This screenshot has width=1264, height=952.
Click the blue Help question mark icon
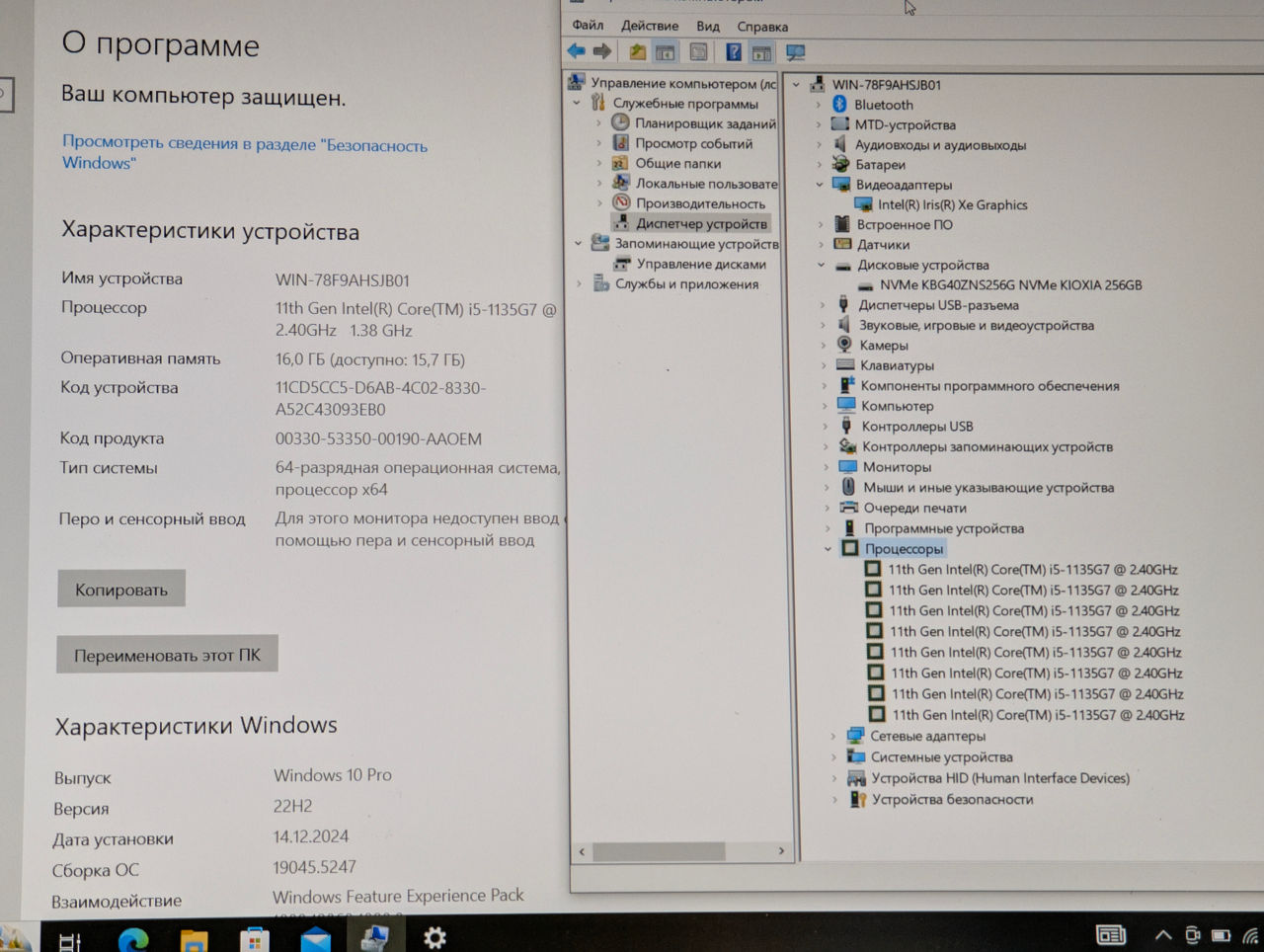pyautogui.click(x=734, y=52)
